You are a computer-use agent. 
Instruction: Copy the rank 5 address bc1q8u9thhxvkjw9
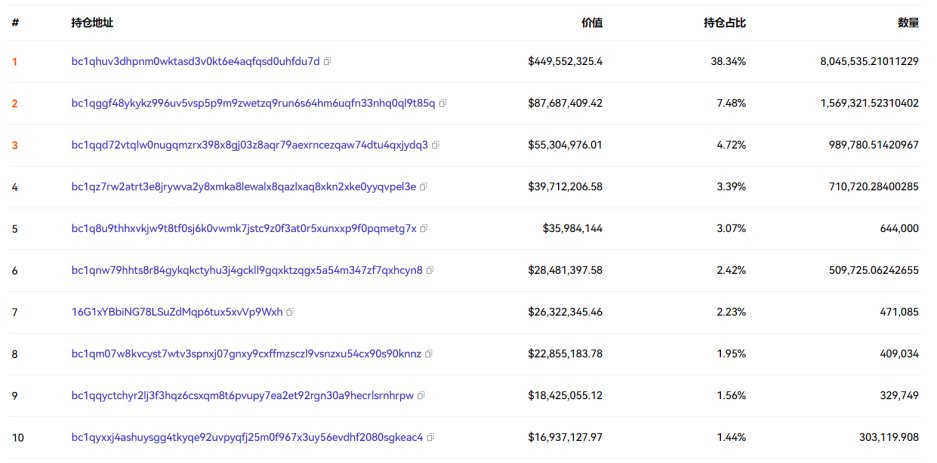tap(424, 228)
